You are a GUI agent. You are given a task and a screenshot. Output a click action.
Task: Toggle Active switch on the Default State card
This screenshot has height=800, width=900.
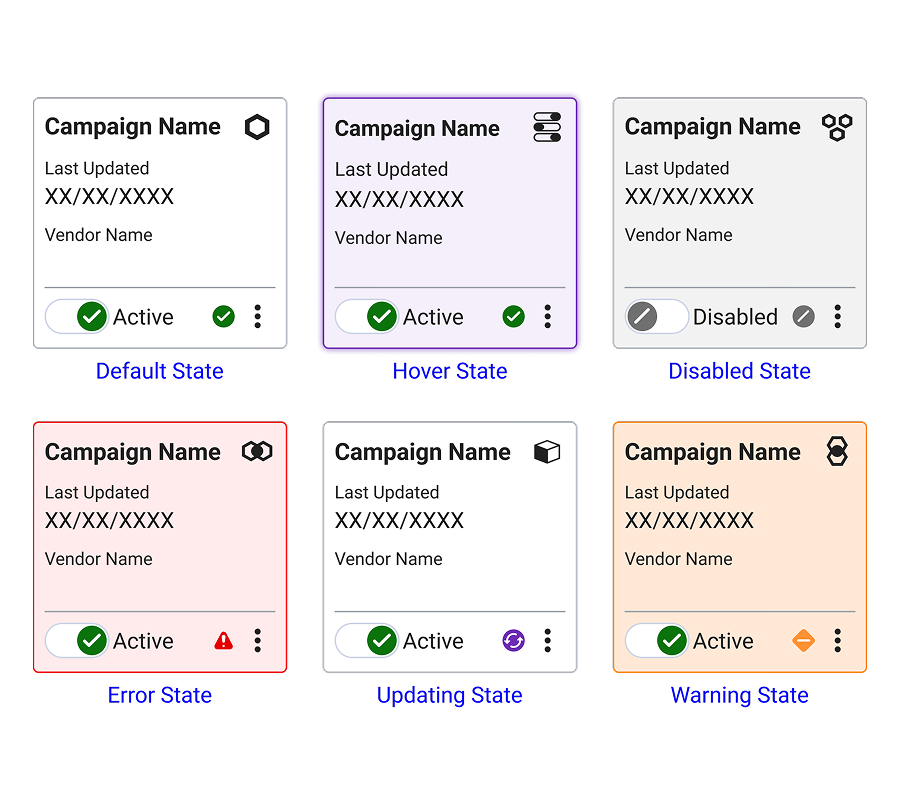point(77,316)
